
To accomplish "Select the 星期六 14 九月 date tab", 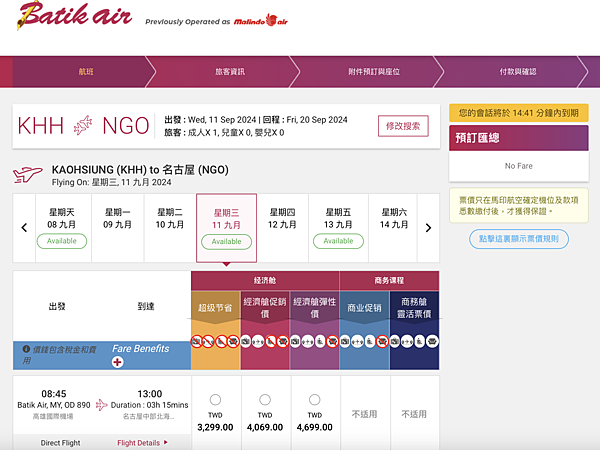I will [394, 228].
